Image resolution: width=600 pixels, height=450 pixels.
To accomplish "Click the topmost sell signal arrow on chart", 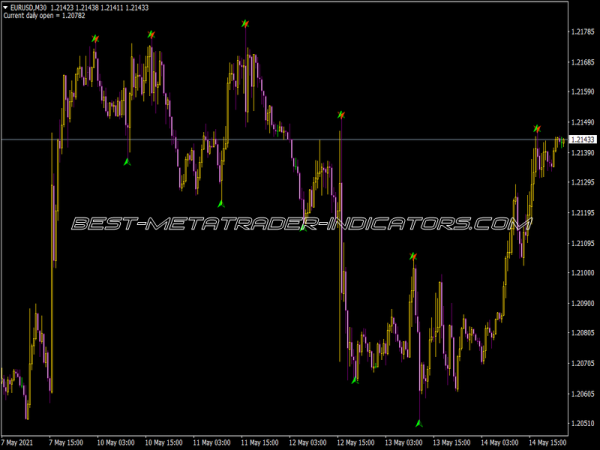I will (x=245, y=22).
